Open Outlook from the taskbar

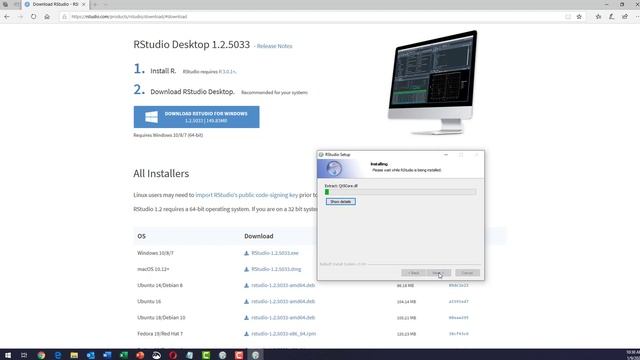pos(90,355)
